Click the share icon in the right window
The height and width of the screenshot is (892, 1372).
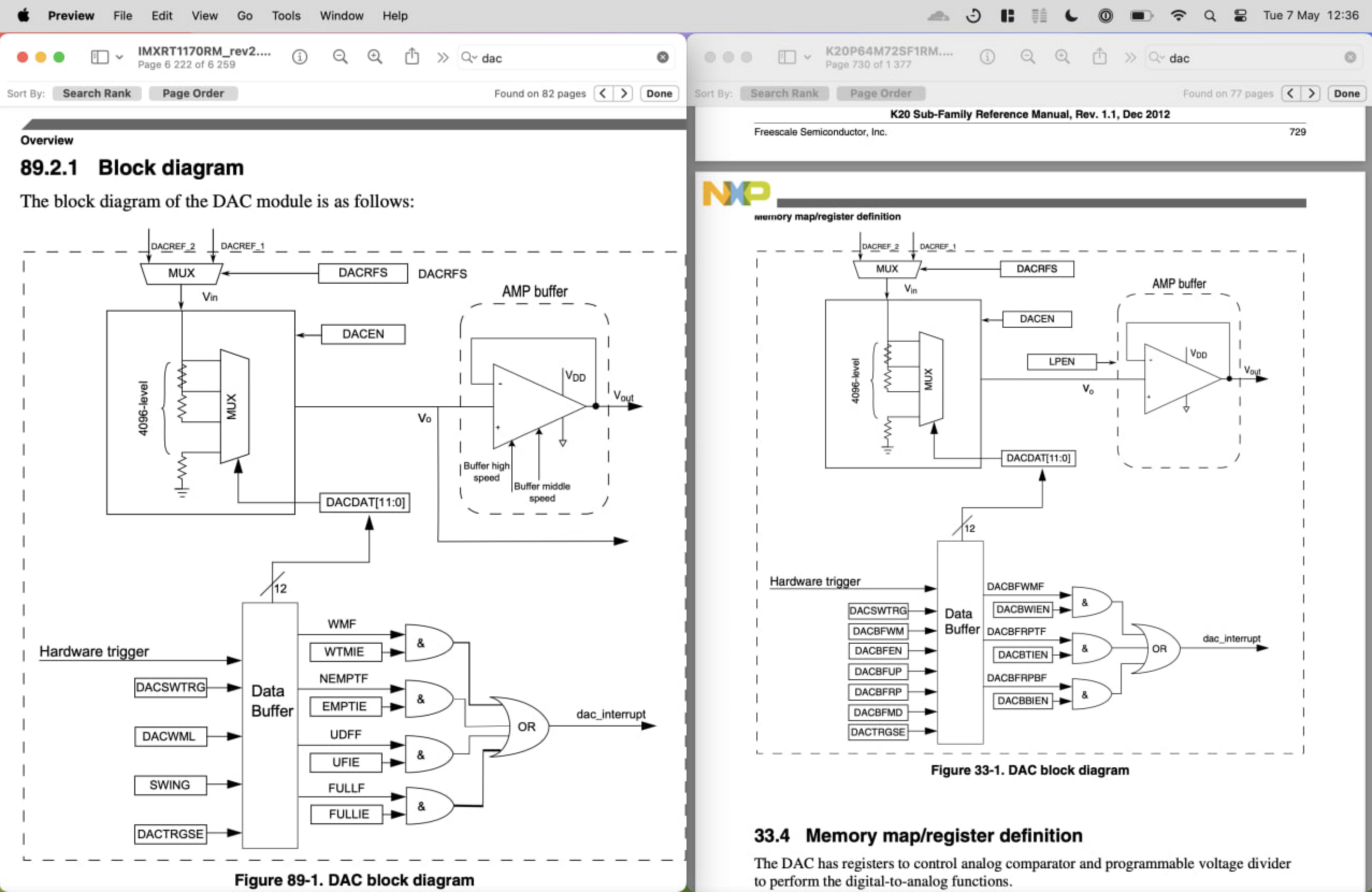(1100, 57)
